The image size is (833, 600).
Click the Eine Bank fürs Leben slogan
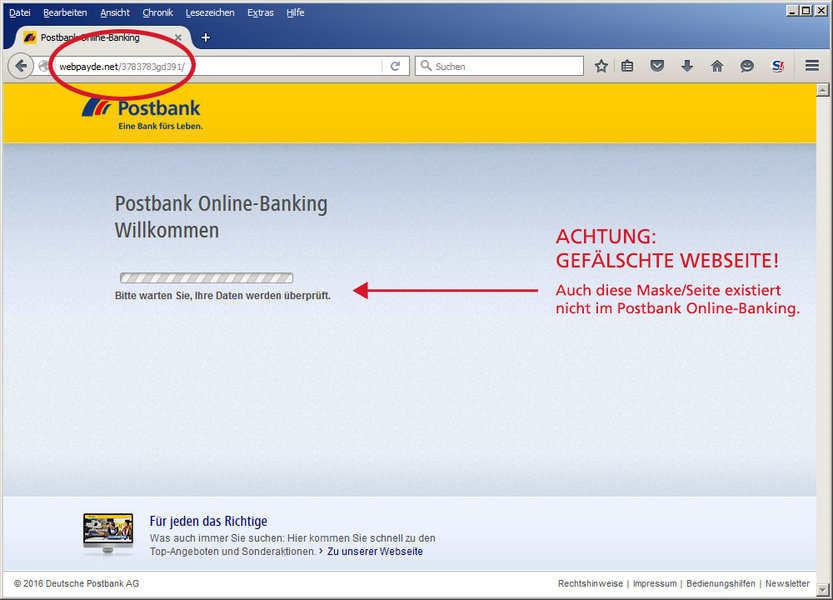coord(160,126)
